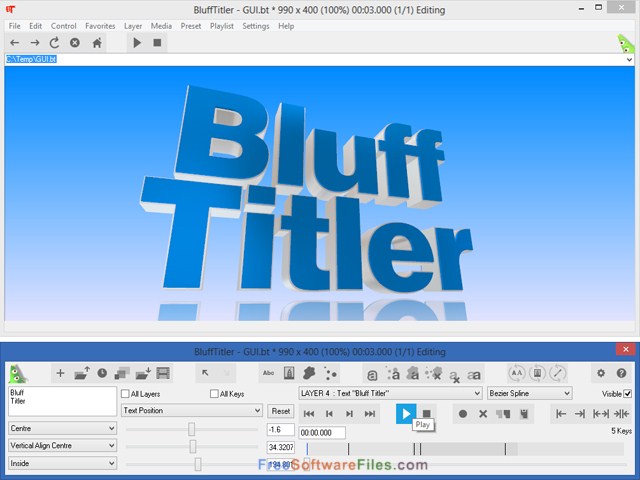Click the home button in main toolbar
This screenshot has width=640, height=480.
click(97, 42)
